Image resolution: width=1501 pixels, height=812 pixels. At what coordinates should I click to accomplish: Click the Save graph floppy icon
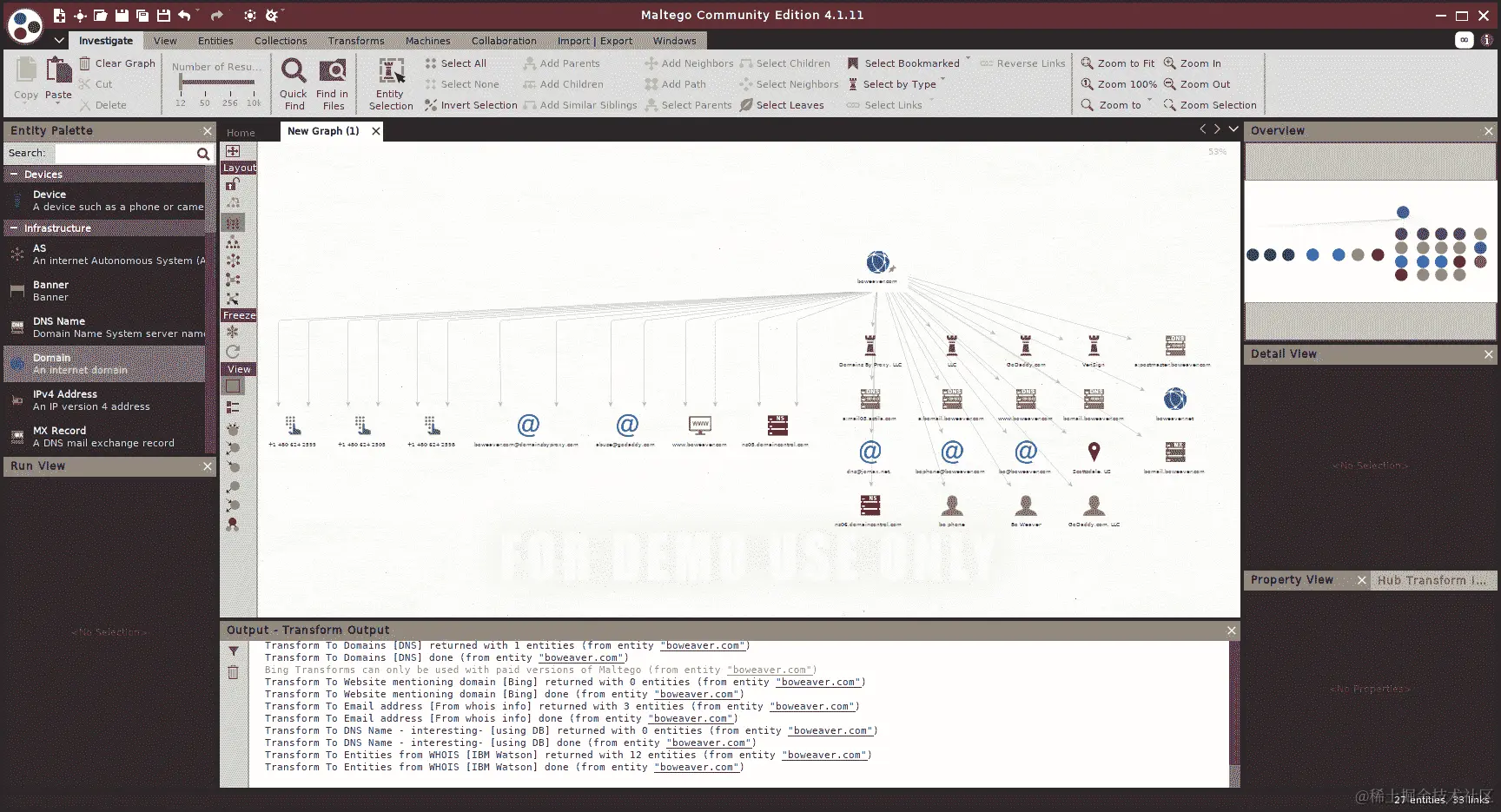(x=122, y=16)
